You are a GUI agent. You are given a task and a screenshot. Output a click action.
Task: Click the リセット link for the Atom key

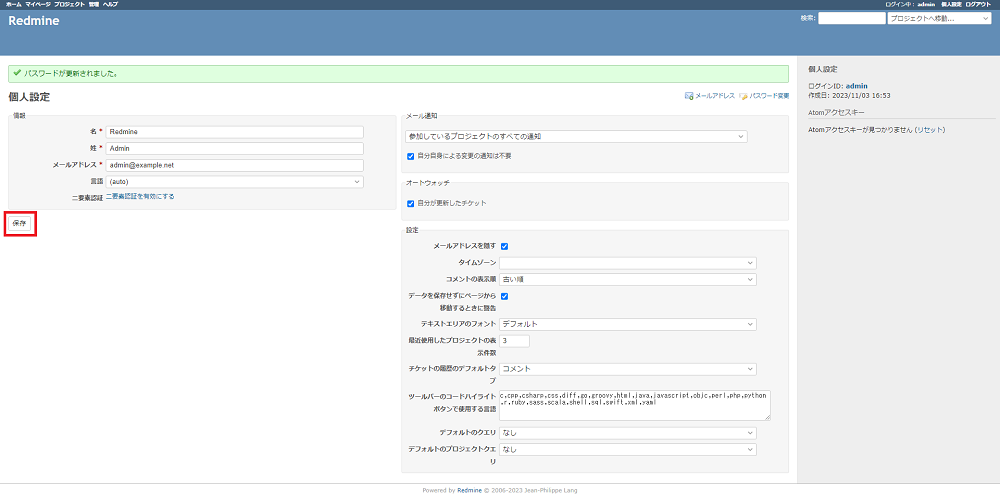coord(929,130)
